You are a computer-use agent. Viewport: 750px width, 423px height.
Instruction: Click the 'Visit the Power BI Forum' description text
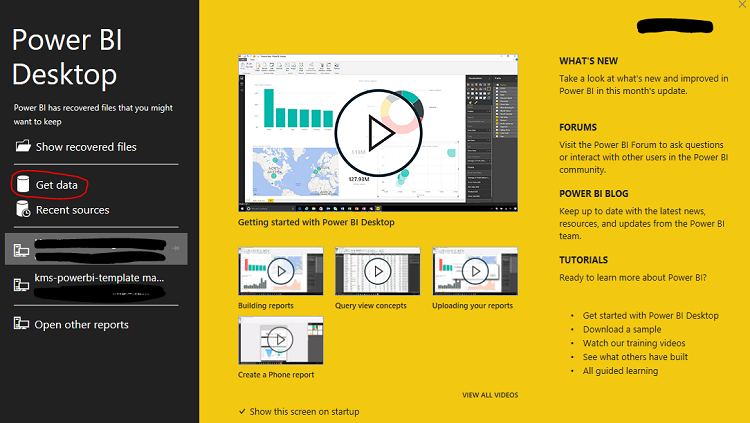click(x=644, y=157)
